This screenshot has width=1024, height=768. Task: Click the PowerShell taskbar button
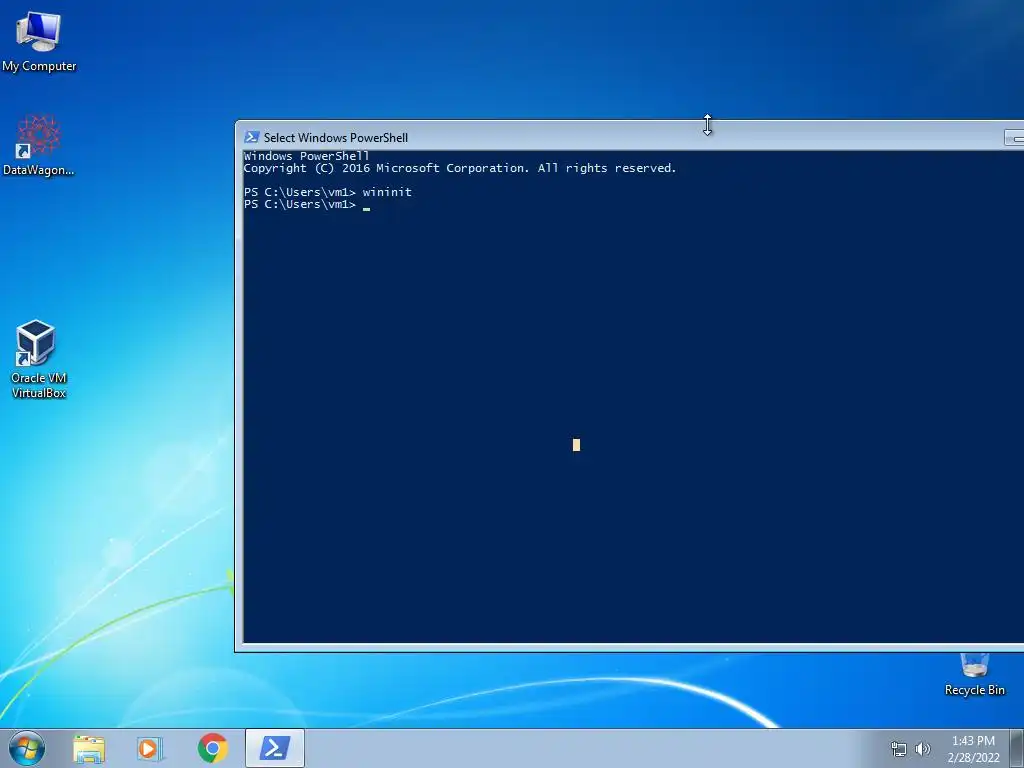(x=275, y=748)
